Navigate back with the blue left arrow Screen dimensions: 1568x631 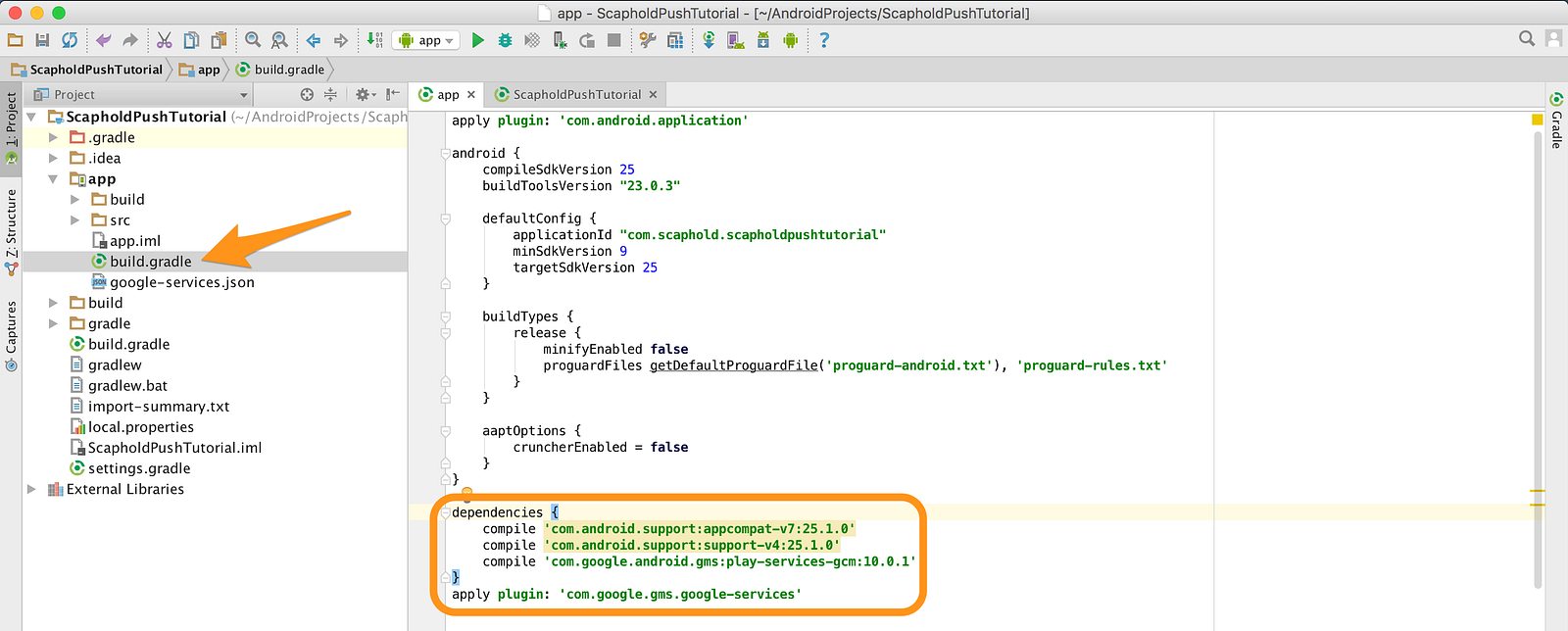[314, 40]
